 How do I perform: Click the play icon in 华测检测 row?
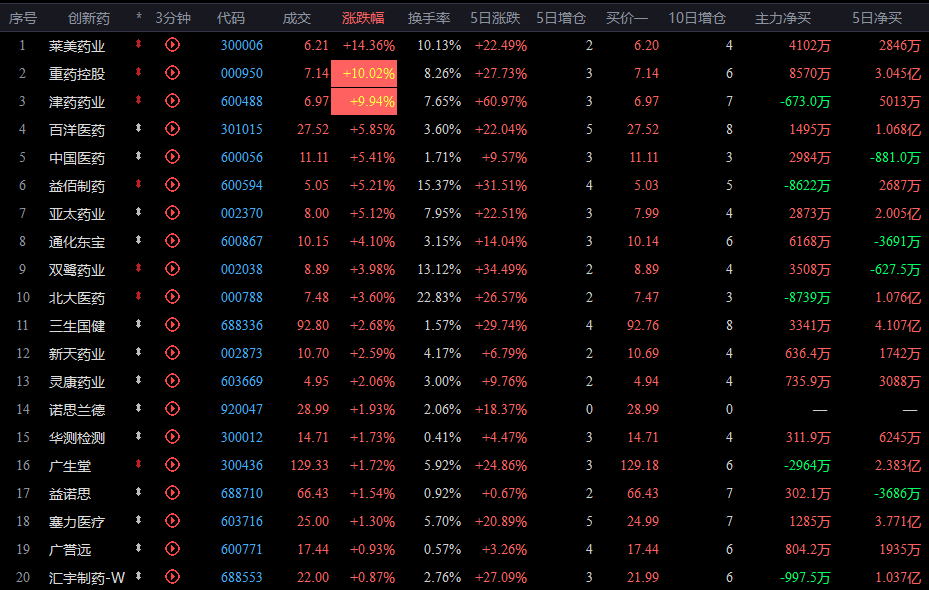click(x=172, y=437)
